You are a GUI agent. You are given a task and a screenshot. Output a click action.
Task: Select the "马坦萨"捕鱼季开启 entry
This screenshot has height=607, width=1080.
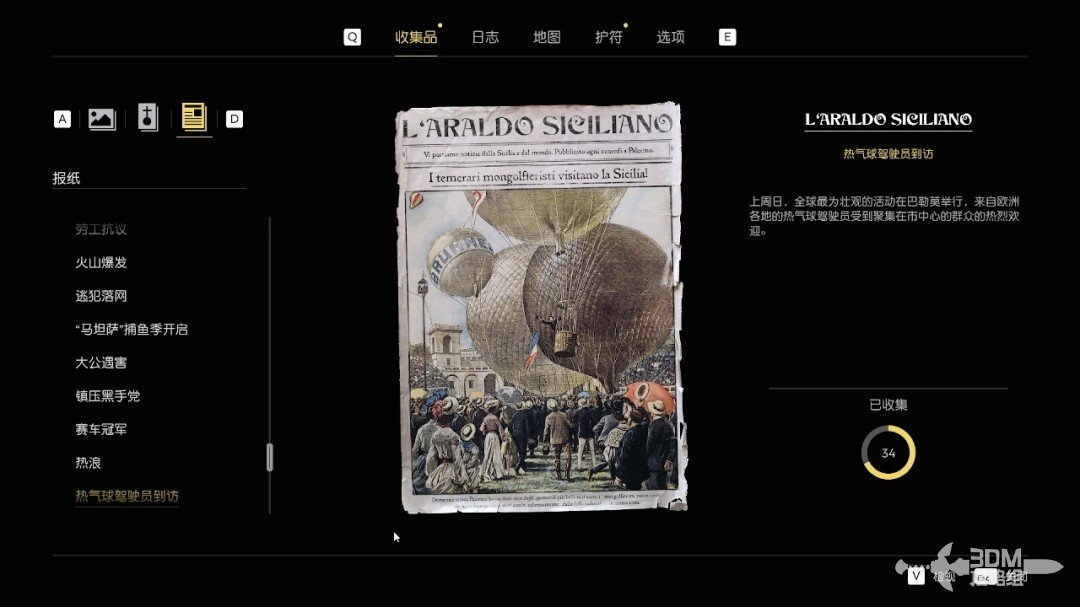(132, 329)
